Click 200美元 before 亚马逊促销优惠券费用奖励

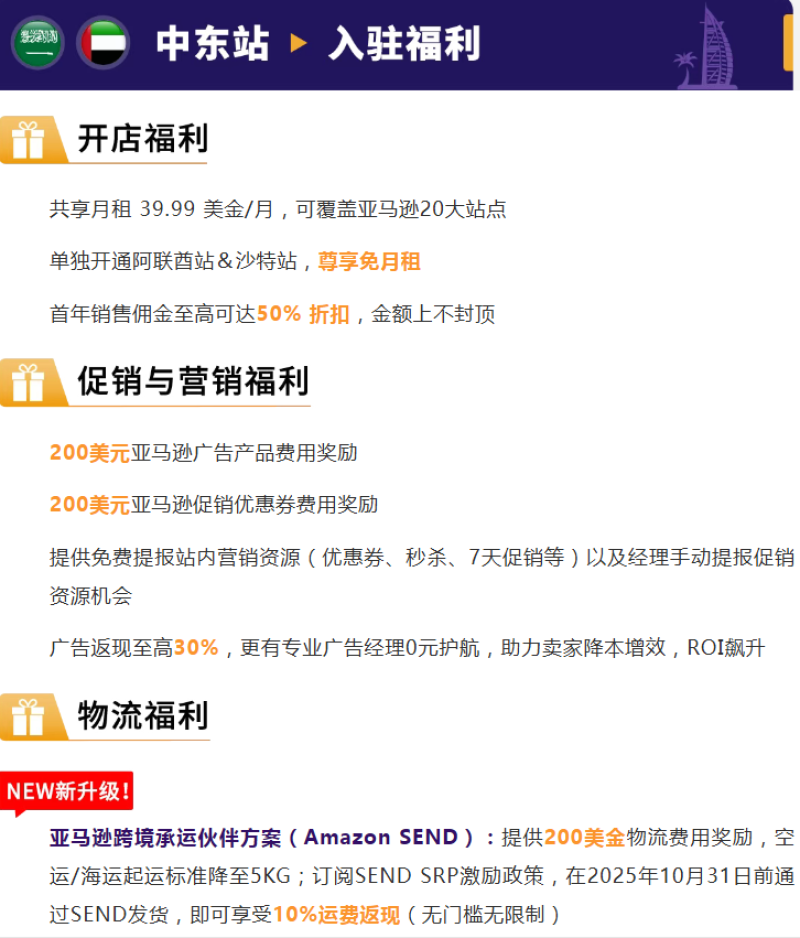(89, 505)
